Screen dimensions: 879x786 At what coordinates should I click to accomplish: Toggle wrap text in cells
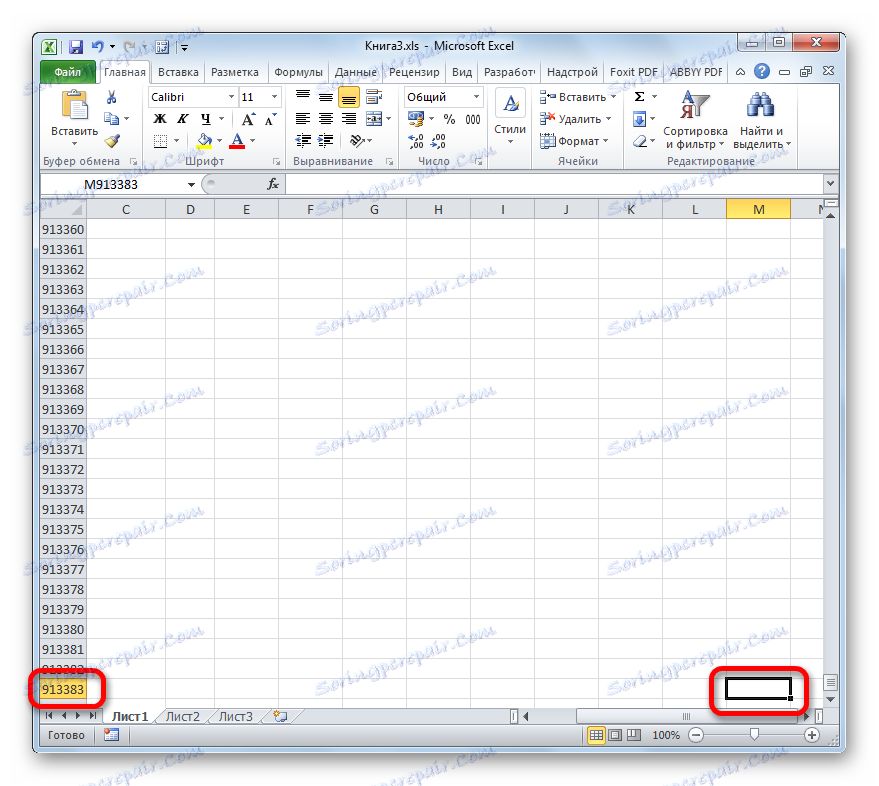tap(373, 96)
